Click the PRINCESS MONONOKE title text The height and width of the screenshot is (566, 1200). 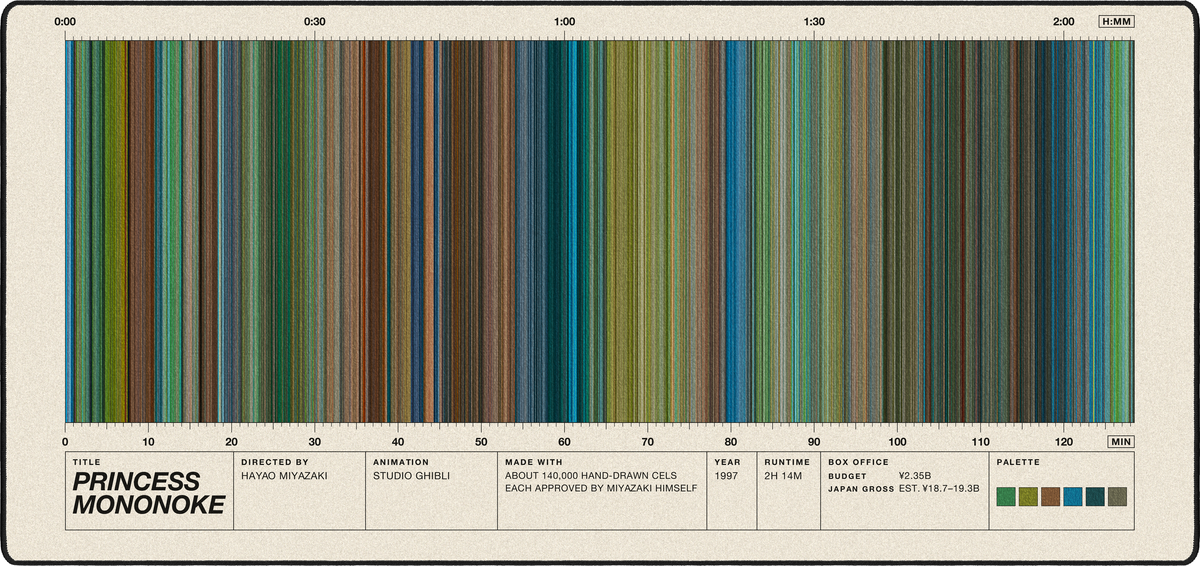[148, 493]
